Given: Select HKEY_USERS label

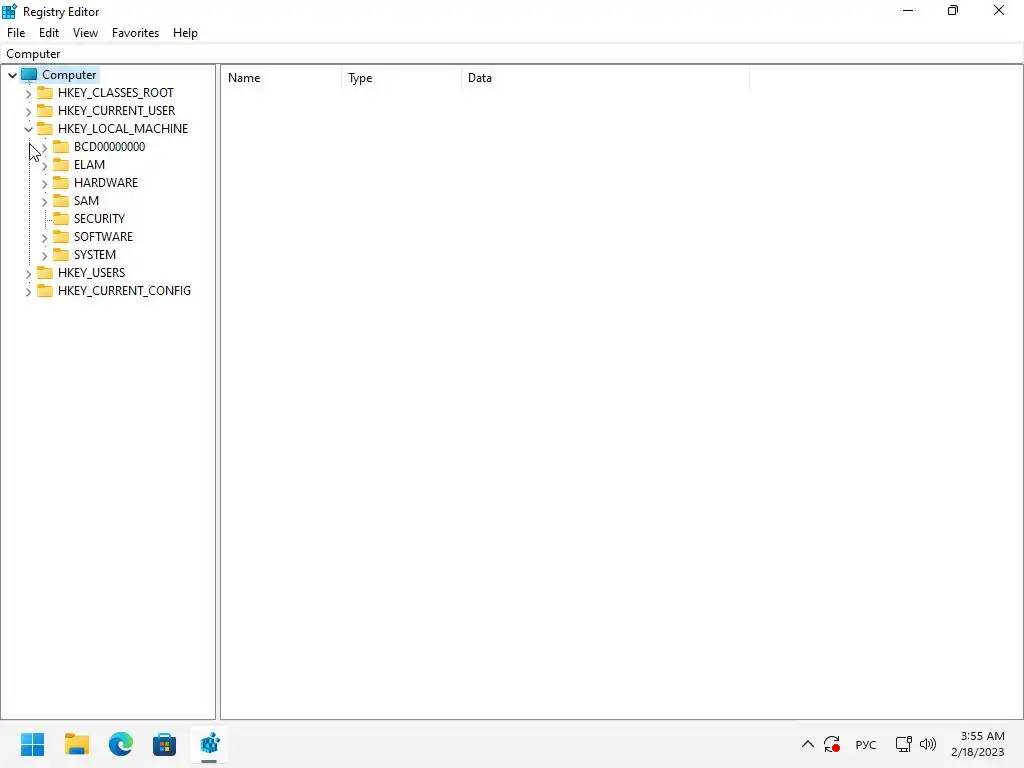Looking at the screenshot, I should (x=91, y=273).
